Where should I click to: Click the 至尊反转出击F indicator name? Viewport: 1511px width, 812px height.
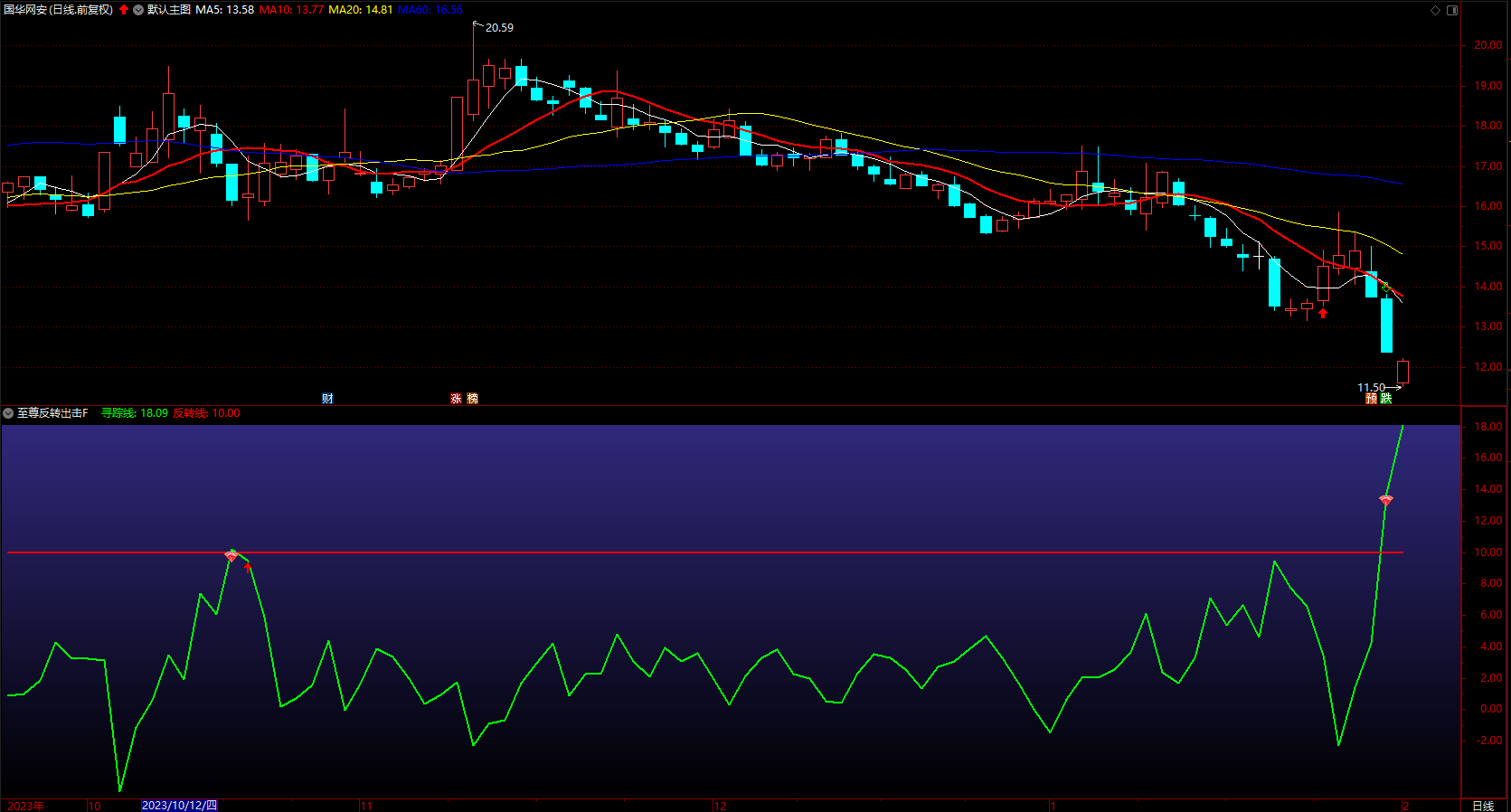click(x=52, y=413)
